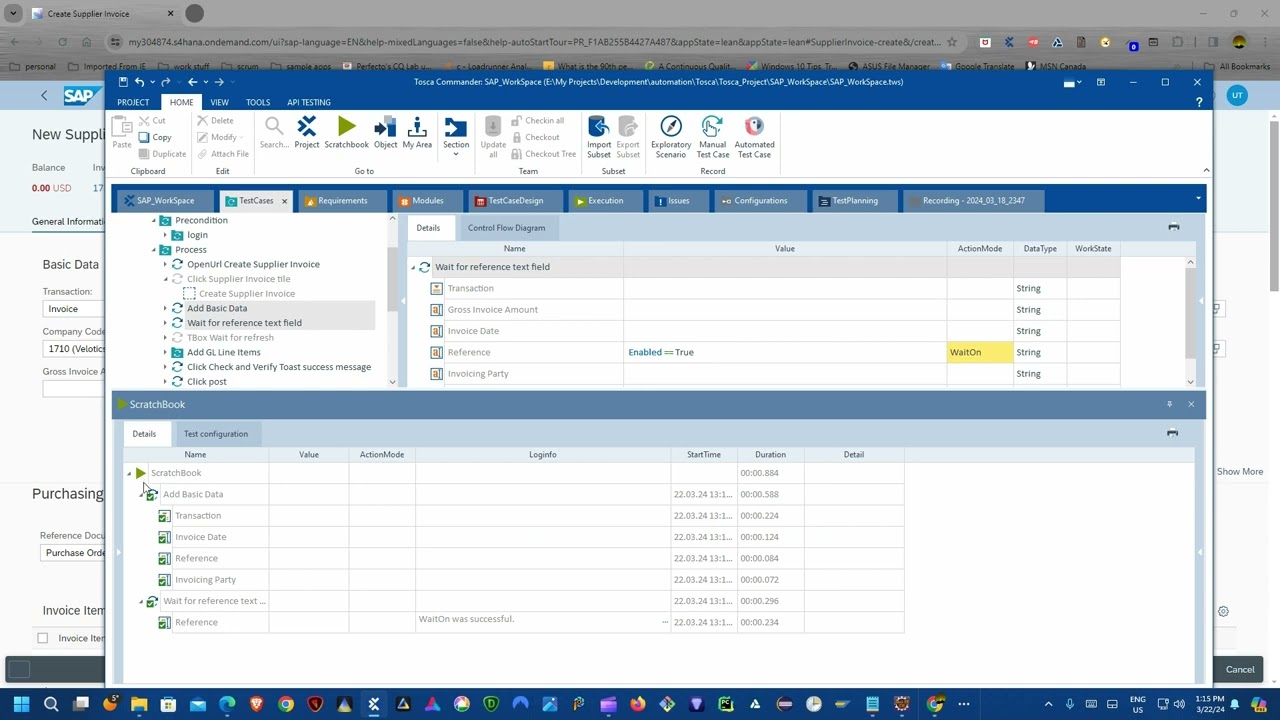Click Import Subset
The image size is (1280, 720).
pyautogui.click(x=599, y=137)
